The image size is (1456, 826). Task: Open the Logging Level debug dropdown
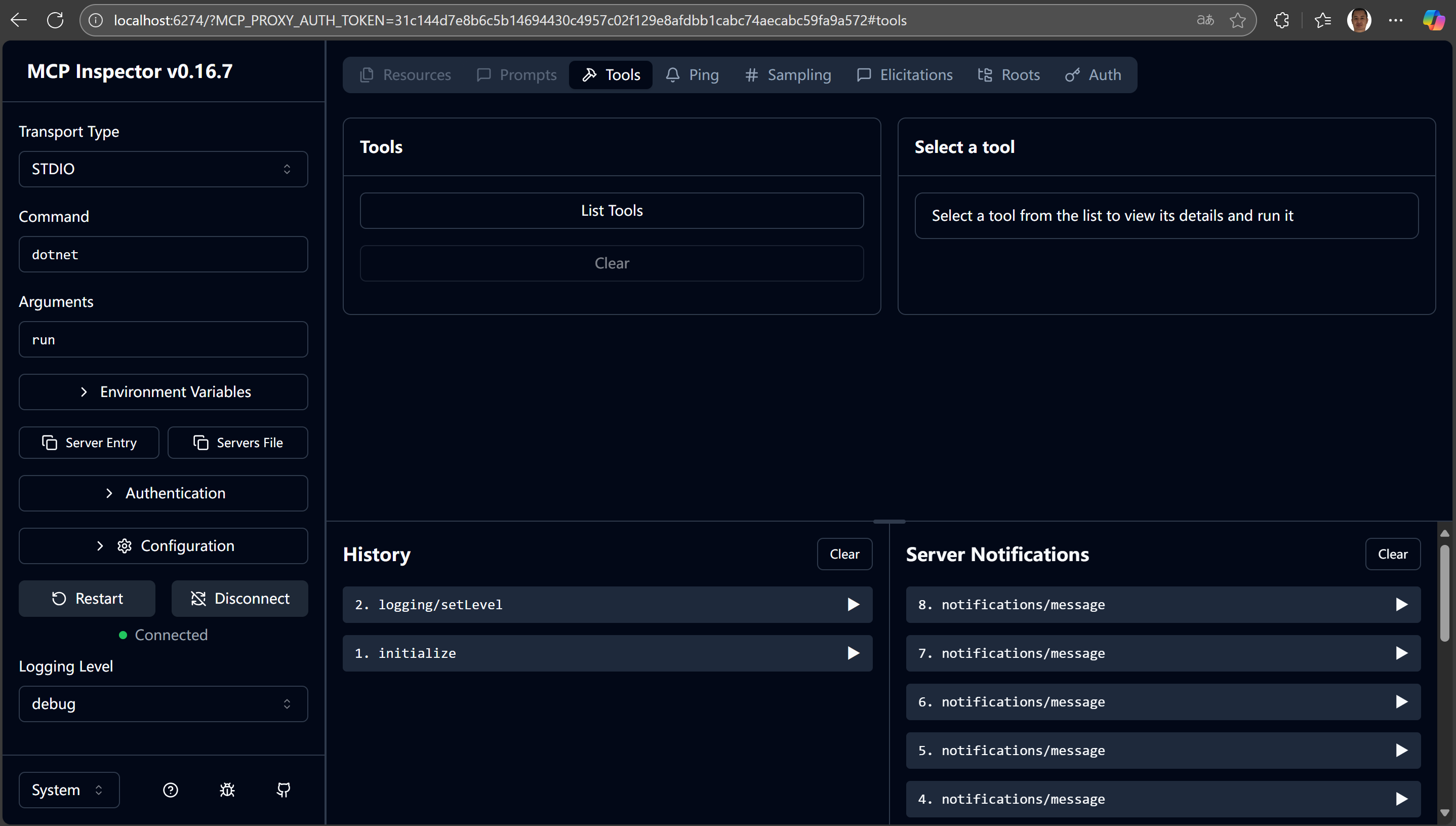tap(164, 704)
